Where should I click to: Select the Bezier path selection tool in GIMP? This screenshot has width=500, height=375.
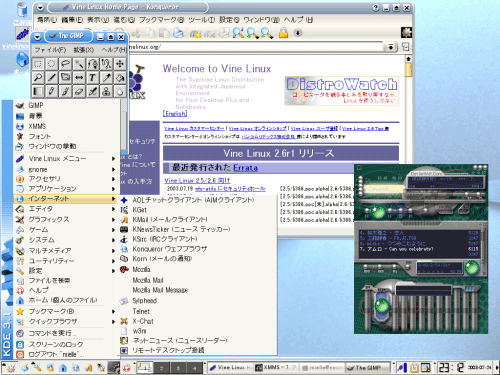(x=93, y=64)
